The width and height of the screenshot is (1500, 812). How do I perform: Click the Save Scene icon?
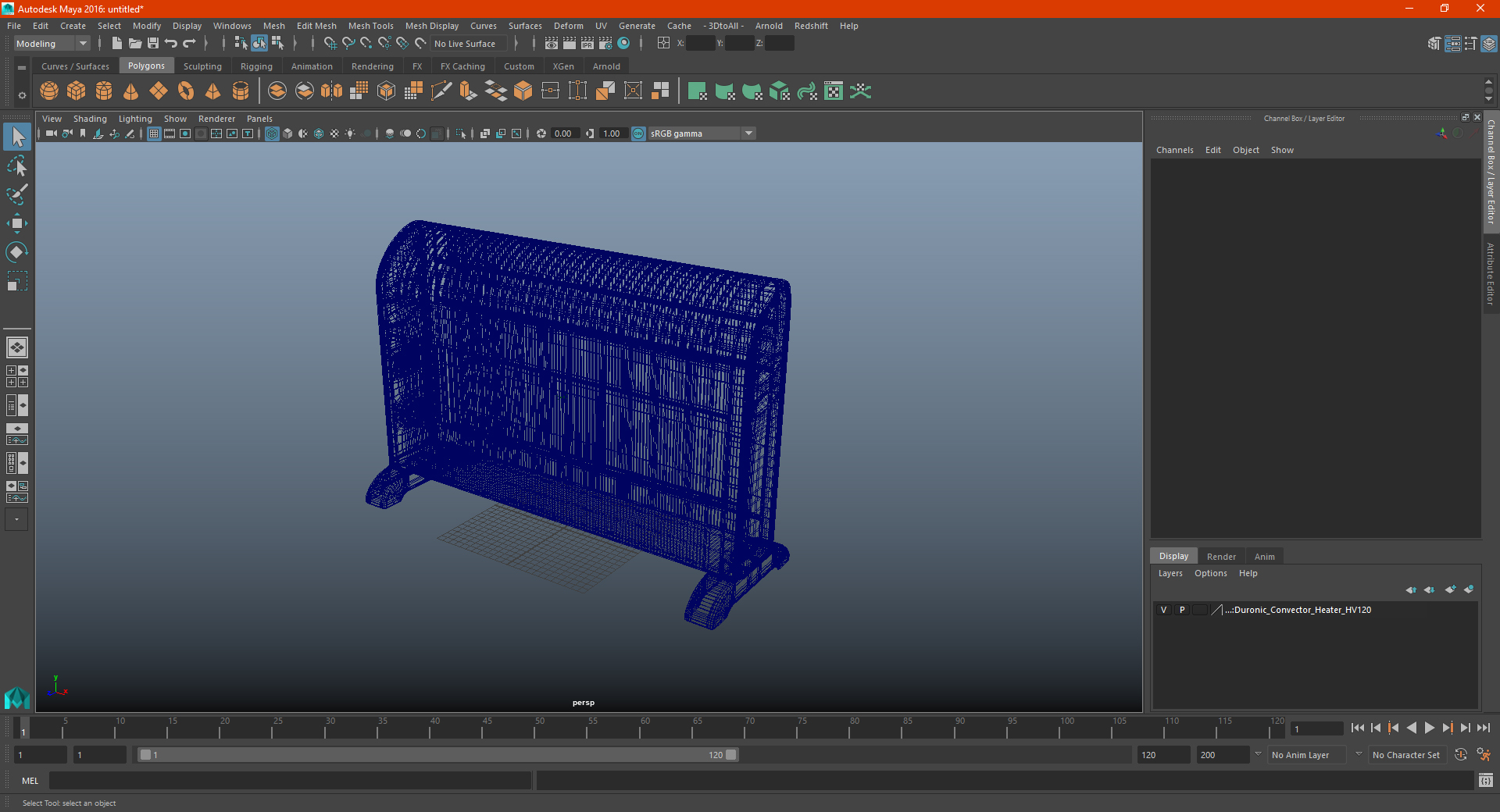click(x=153, y=44)
